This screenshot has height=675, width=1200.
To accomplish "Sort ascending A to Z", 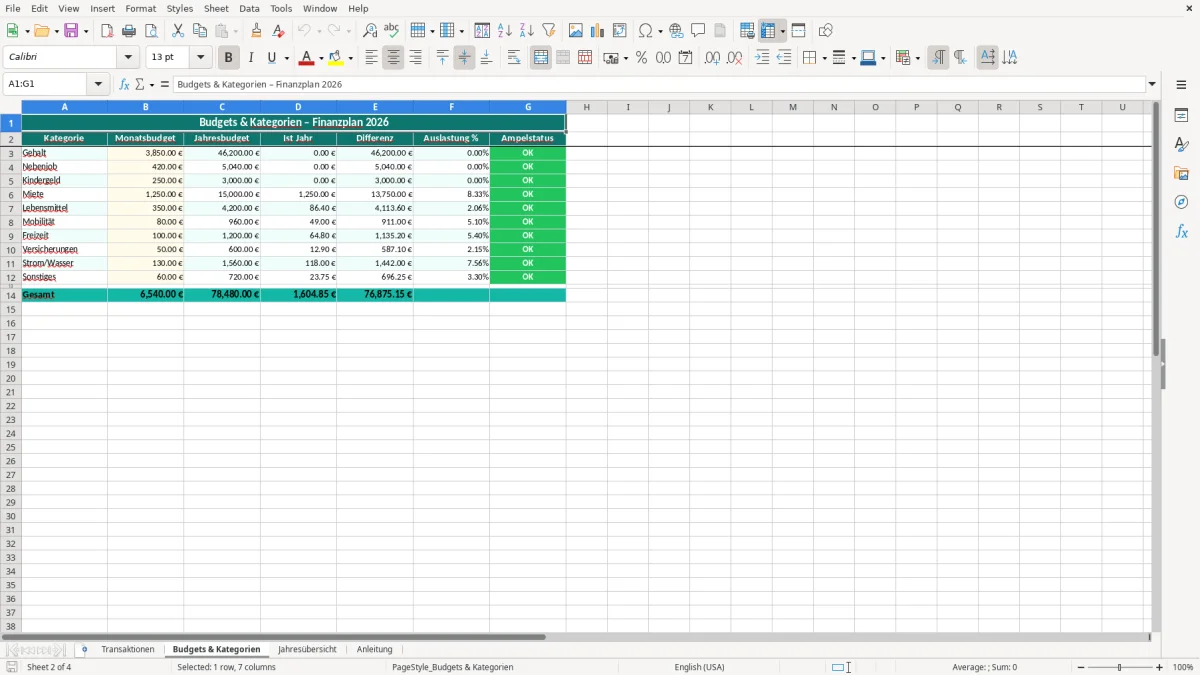I will tap(505, 31).
